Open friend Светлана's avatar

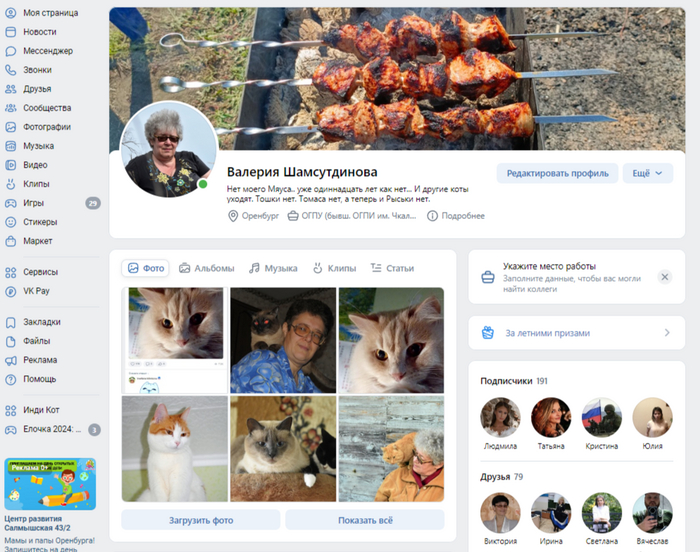click(x=601, y=513)
